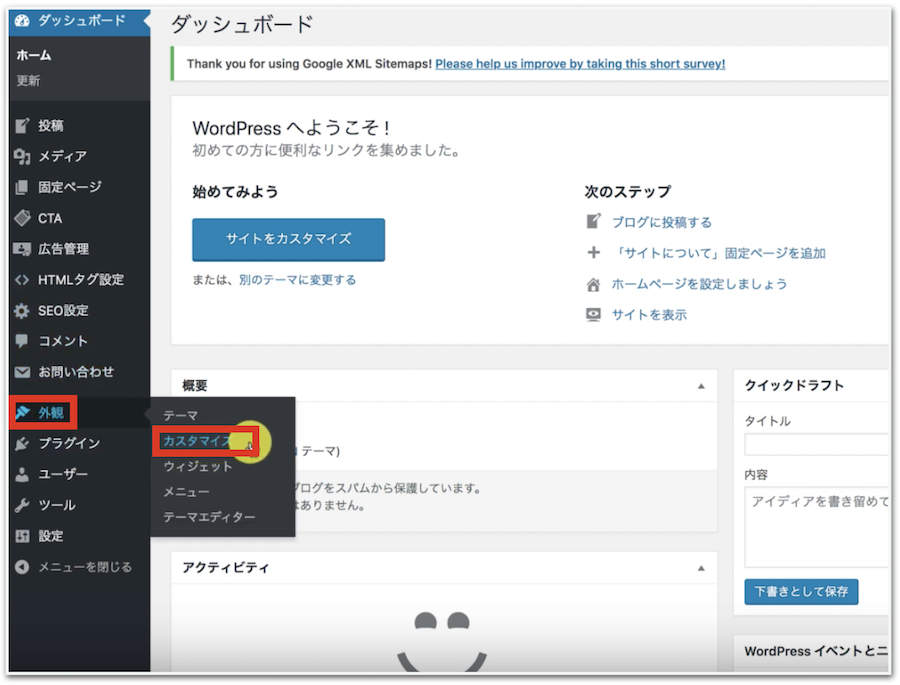Click the pages icon beside 固定ページ
Image resolution: width=900 pixels, height=685 pixels.
point(22,187)
